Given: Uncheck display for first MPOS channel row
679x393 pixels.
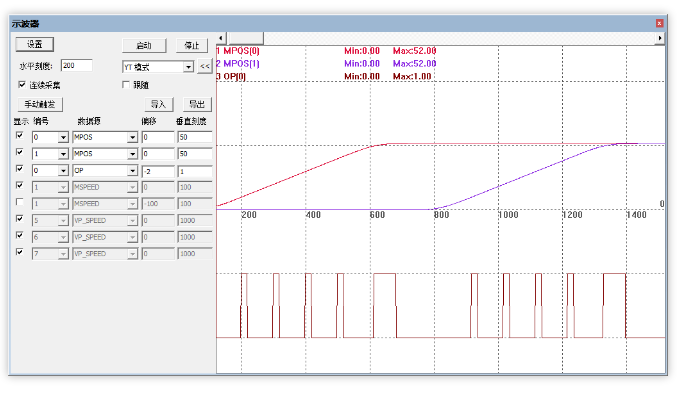Looking at the screenshot, I should pos(19,135).
